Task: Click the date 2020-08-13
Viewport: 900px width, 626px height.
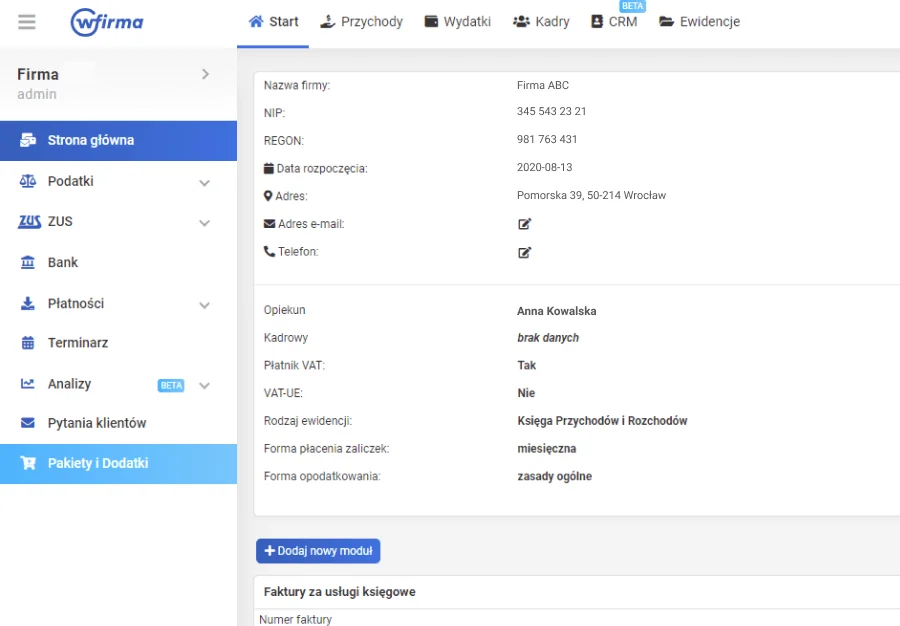Action: click(x=545, y=168)
